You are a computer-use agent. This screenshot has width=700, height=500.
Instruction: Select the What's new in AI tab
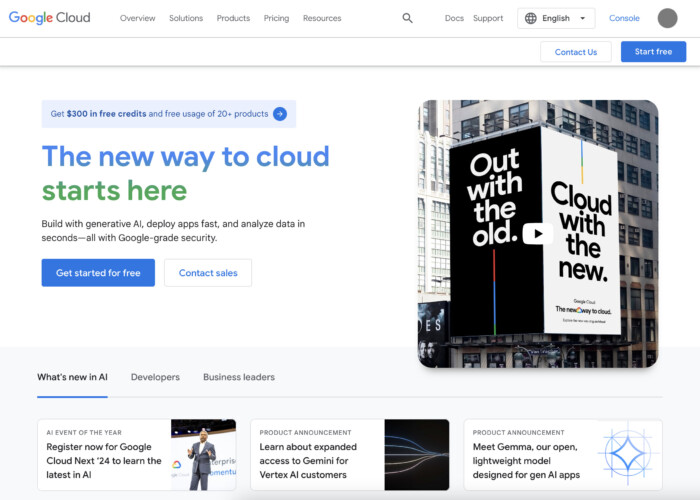[x=72, y=377]
